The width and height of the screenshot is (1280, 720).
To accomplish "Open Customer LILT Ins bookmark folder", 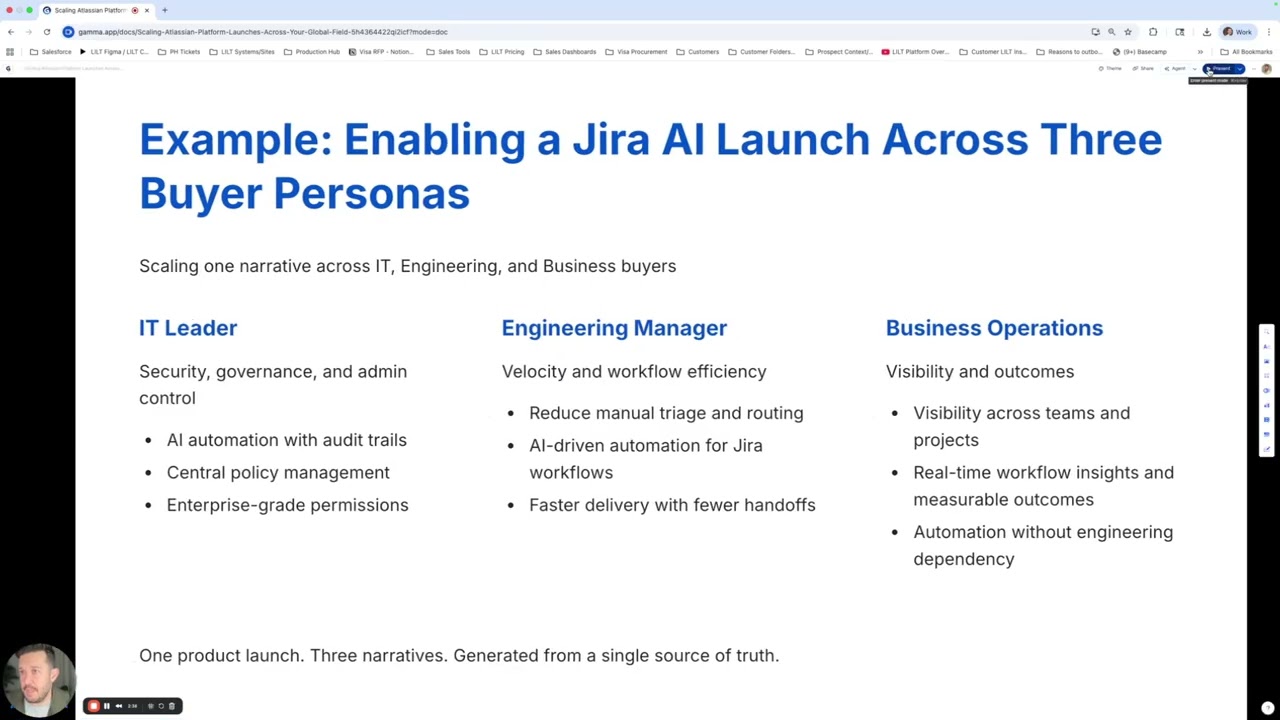I will (x=993, y=52).
